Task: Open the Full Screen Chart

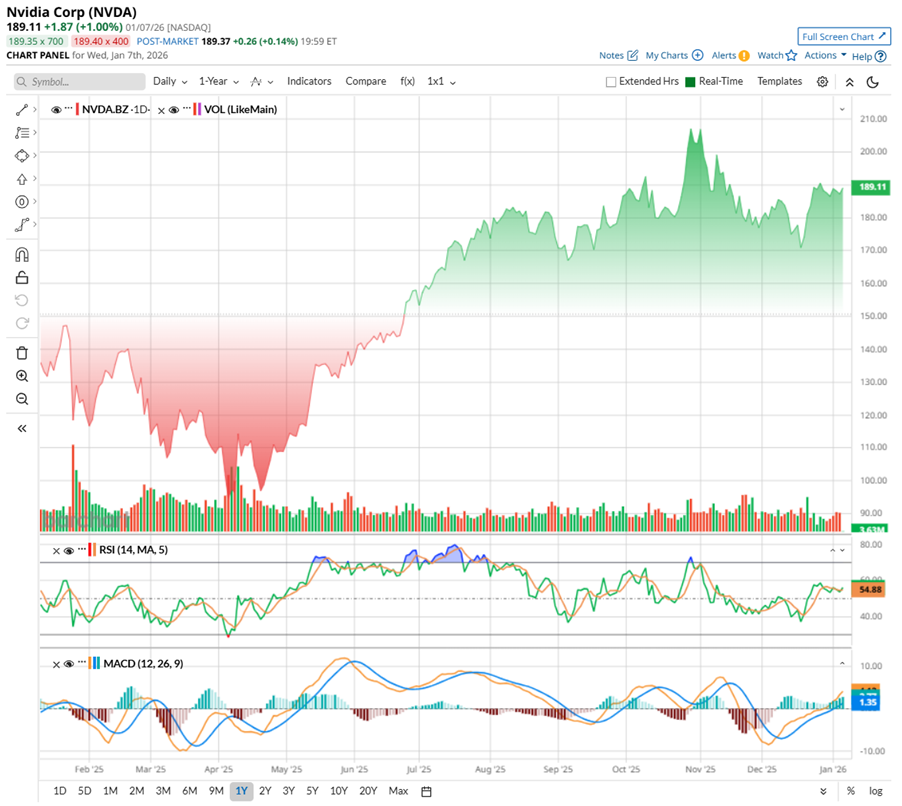Action: tap(844, 36)
